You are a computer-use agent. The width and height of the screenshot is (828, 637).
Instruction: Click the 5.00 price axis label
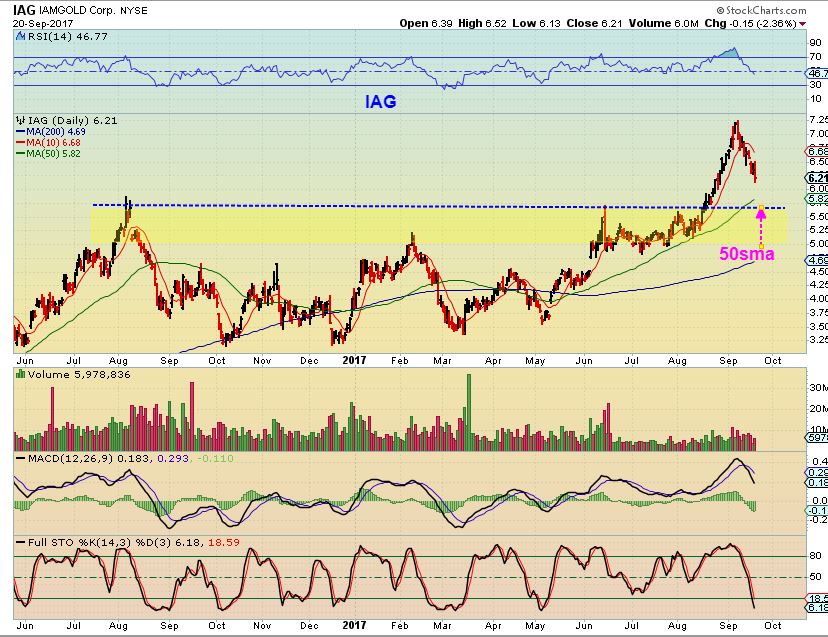(818, 243)
